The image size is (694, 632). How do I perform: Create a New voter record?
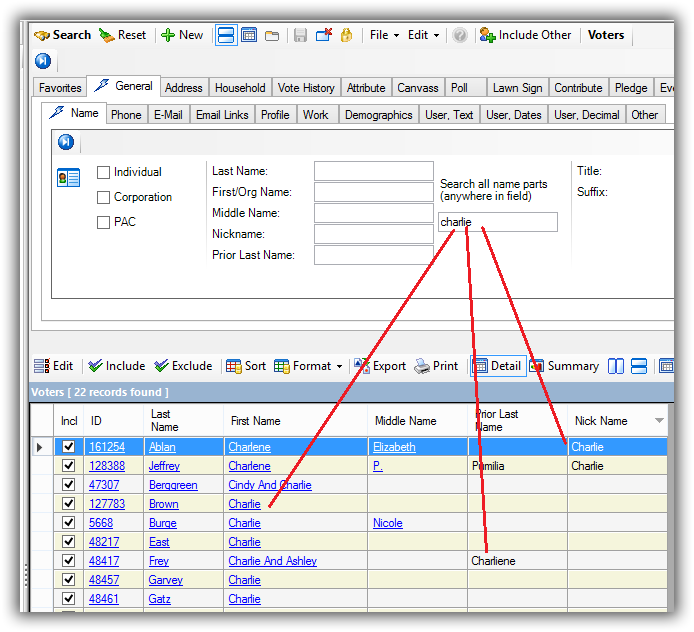coord(182,35)
